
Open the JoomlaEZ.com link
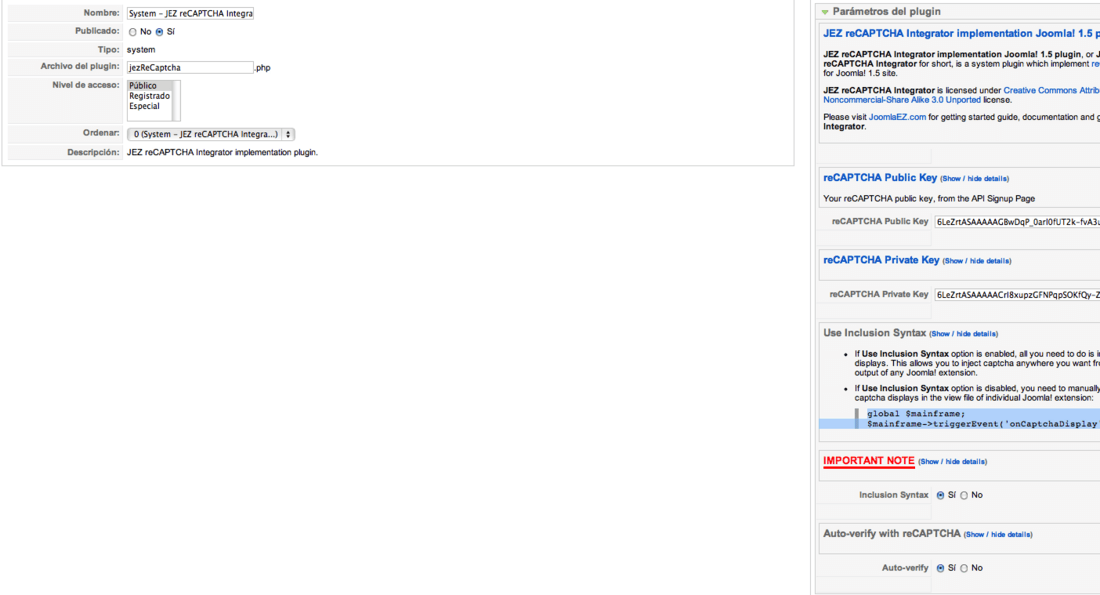click(x=897, y=117)
